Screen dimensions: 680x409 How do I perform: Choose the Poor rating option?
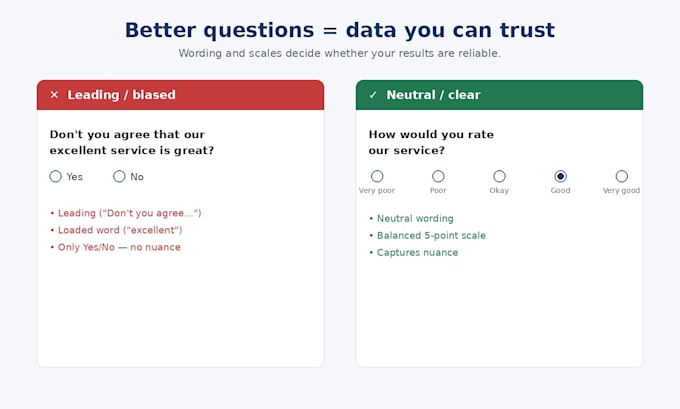click(x=438, y=176)
